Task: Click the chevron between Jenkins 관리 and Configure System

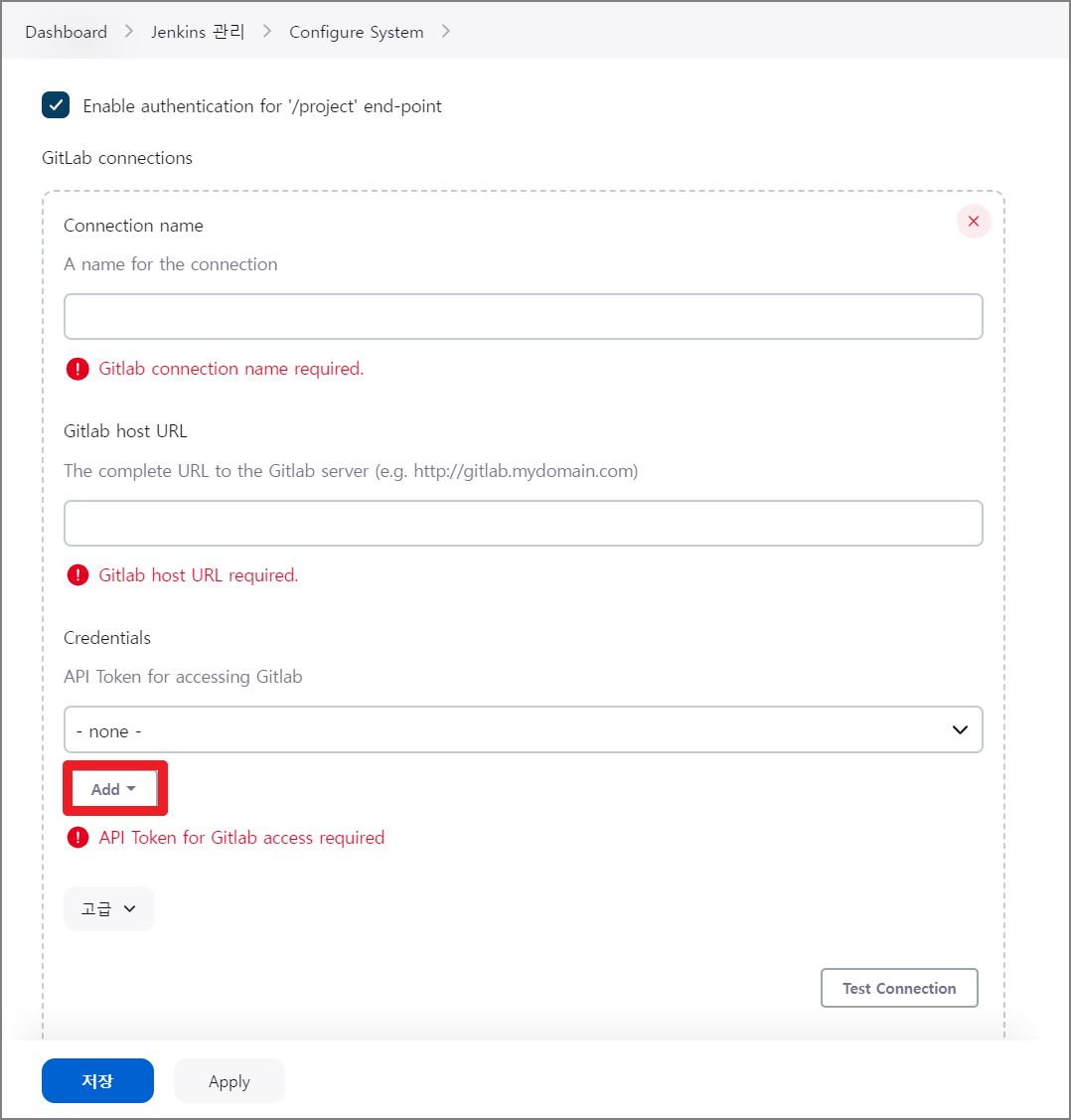Action: pos(267,32)
